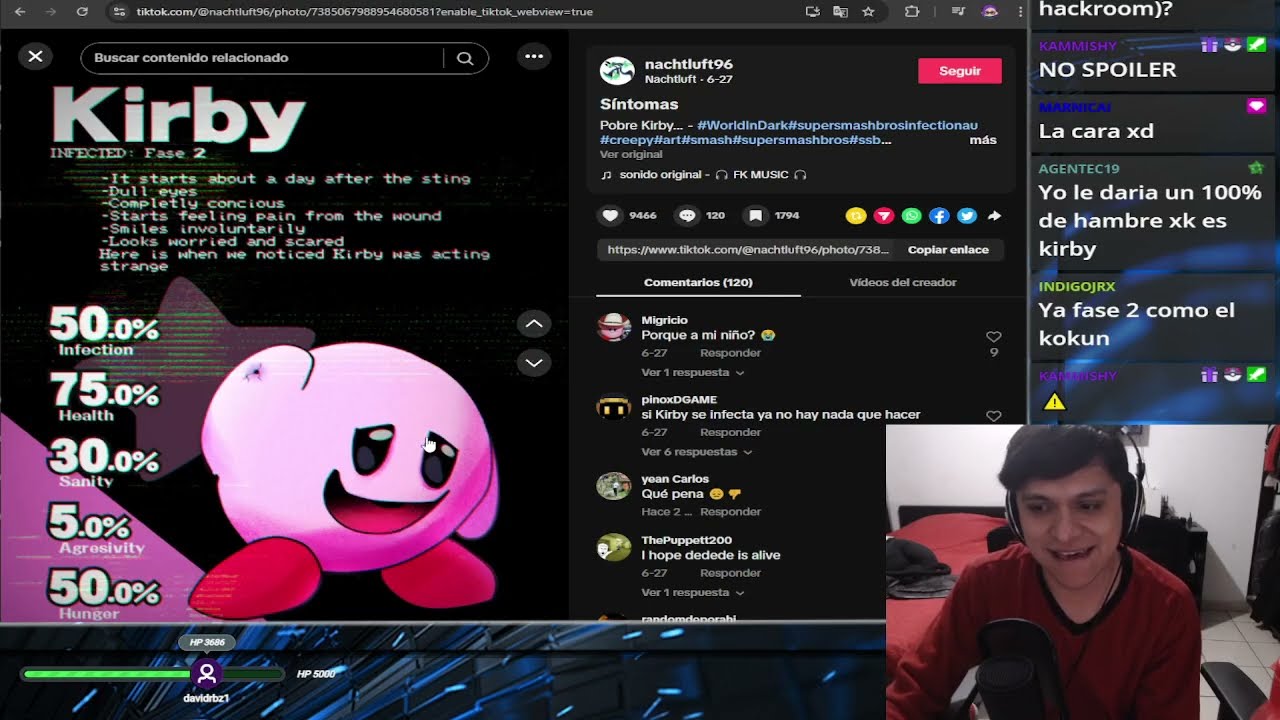Click chat message 'La cara xd'
This screenshot has height=720, width=1280.
(x=1096, y=131)
